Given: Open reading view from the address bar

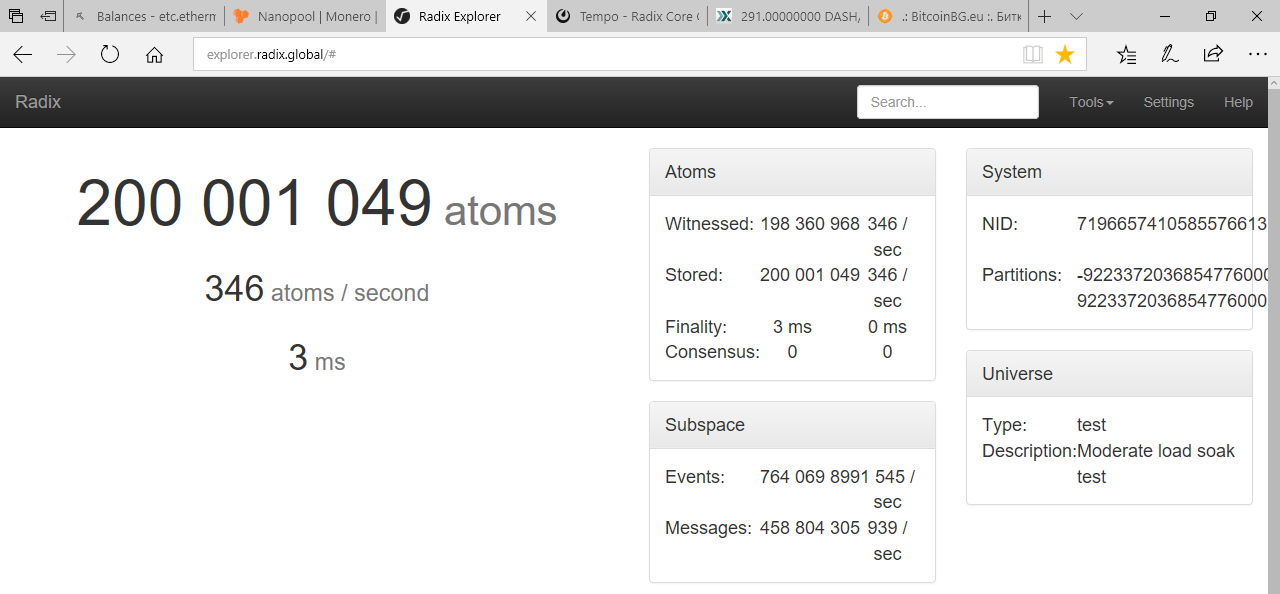Looking at the screenshot, I should [x=1033, y=55].
